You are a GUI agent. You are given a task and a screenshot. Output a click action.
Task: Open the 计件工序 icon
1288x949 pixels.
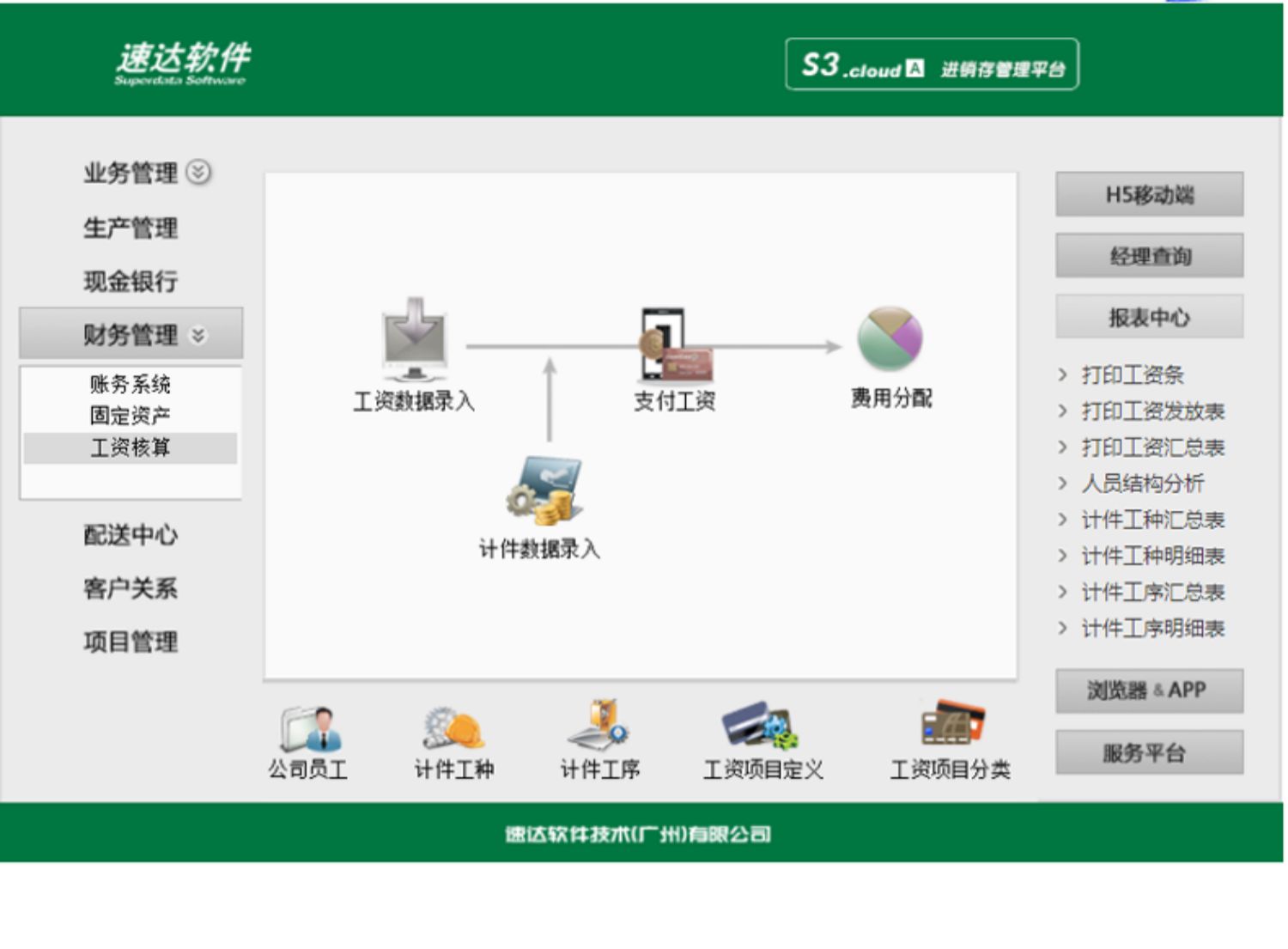[x=599, y=726]
